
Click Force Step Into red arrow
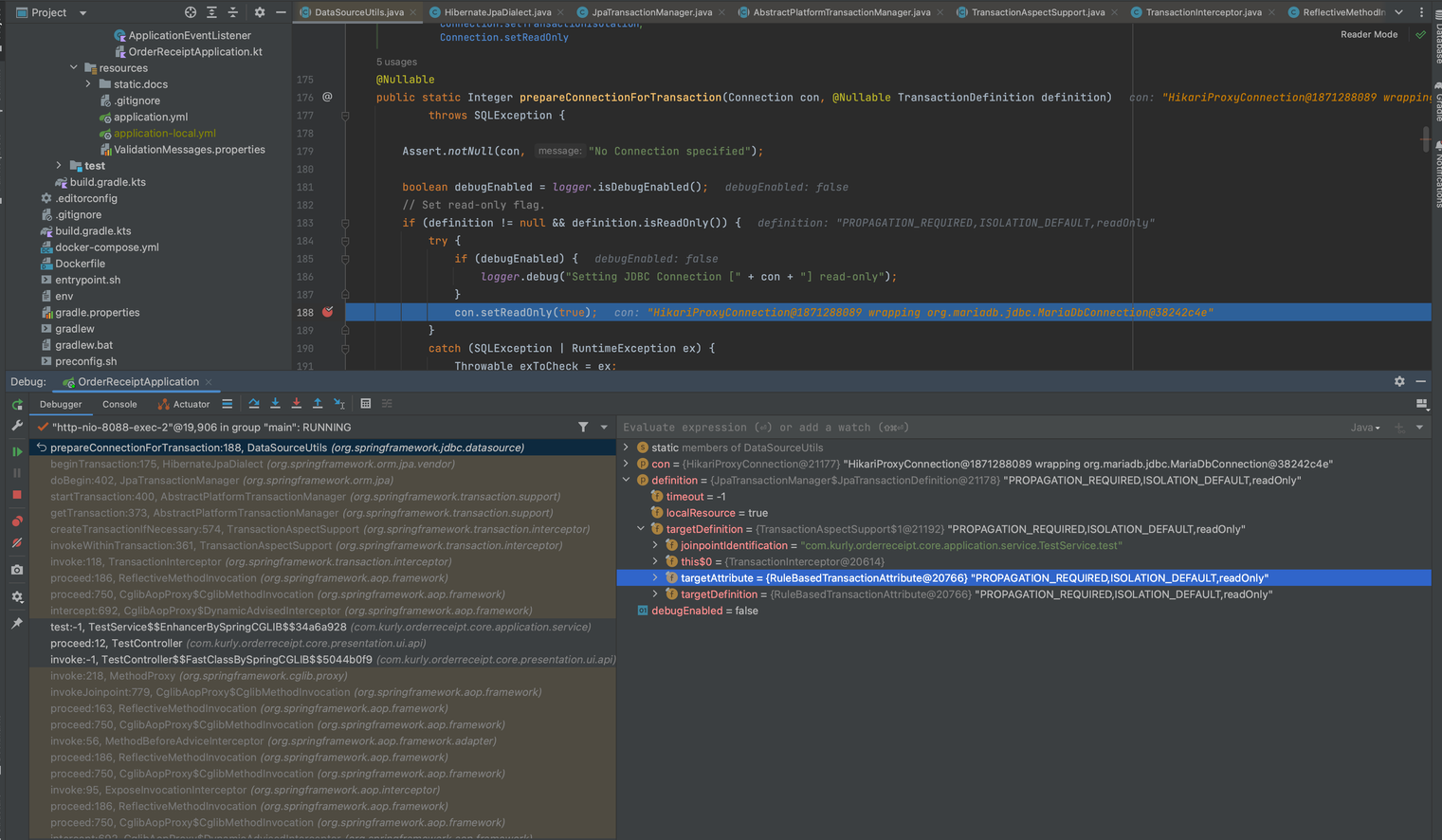296,404
